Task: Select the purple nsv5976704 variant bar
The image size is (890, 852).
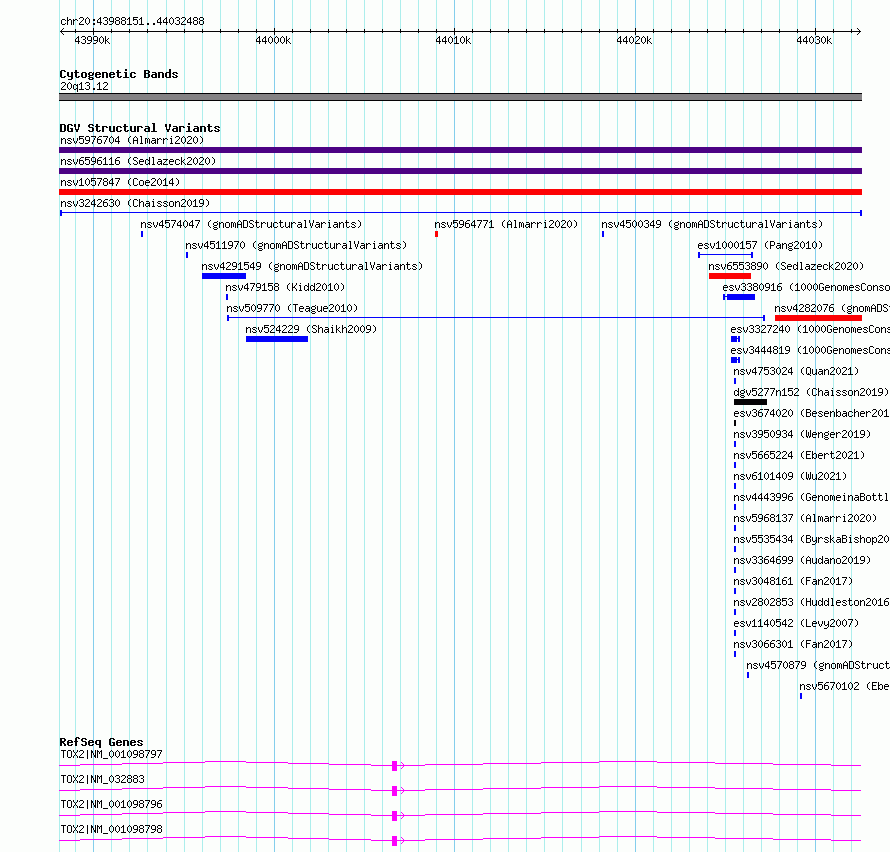Action: tap(460, 150)
